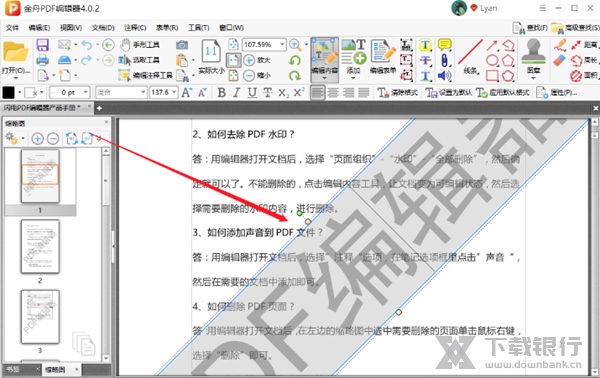Save document with the purple floppy icon
The image size is (600, 378).
pos(42,45)
